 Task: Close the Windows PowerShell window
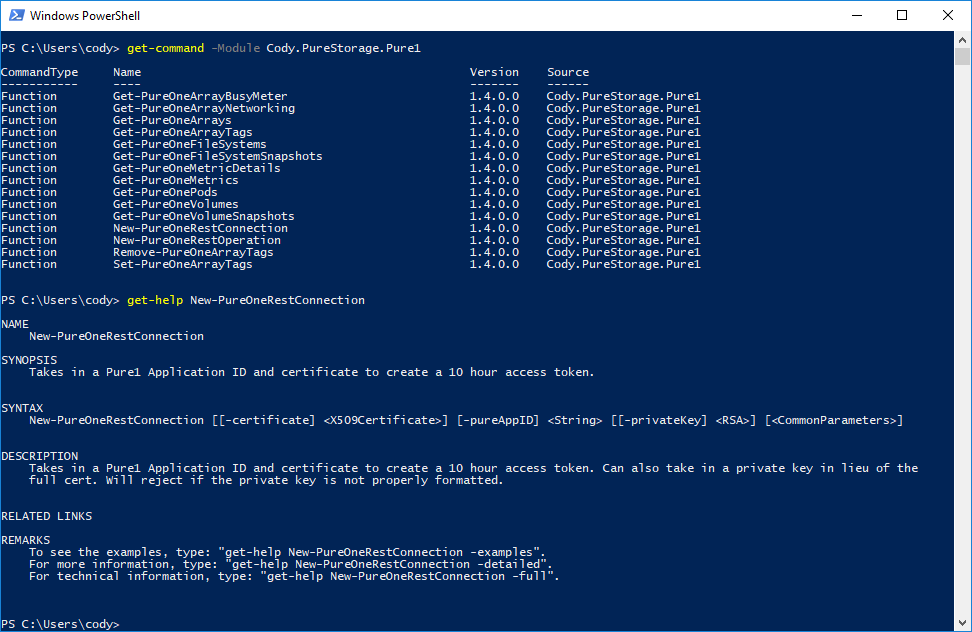pos(948,15)
